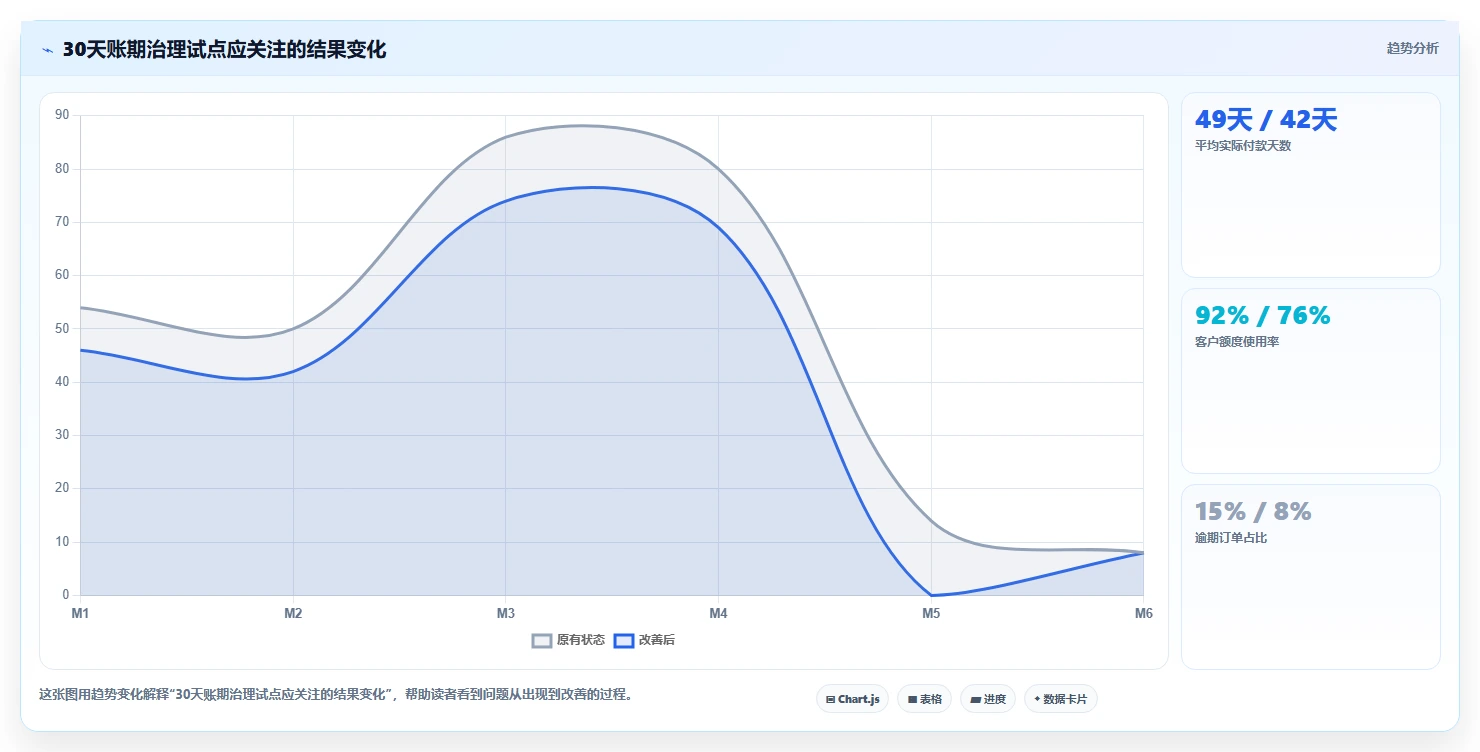Click the M4 axis label
Image resolution: width=1480 pixels, height=752 pixels.
click(718, 614)
